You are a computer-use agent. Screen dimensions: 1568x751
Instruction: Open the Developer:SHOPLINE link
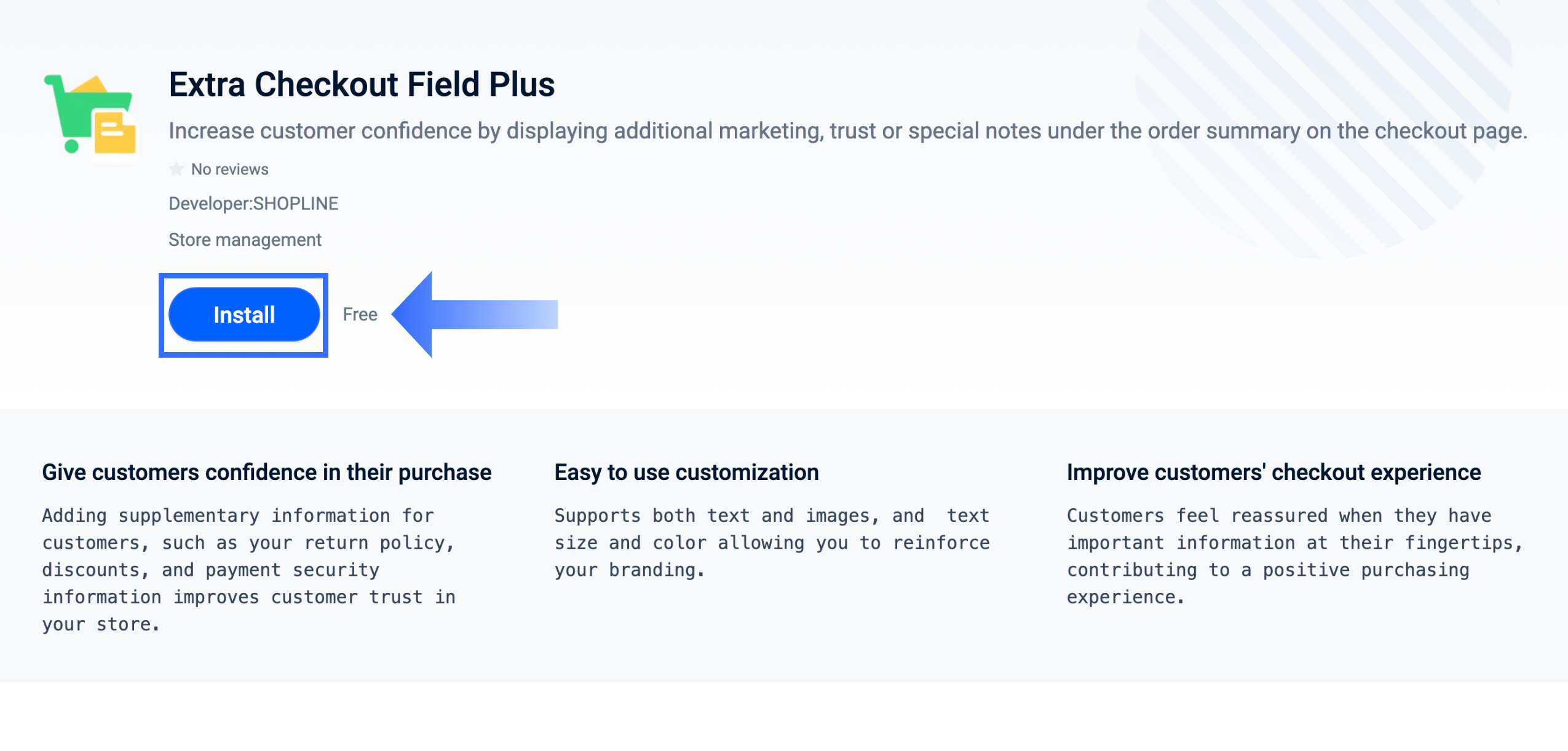pyautogui.click(x=253, y=203)
